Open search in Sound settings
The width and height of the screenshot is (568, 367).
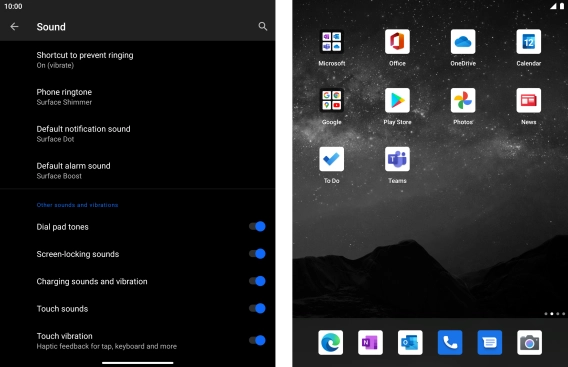(263, 26)
